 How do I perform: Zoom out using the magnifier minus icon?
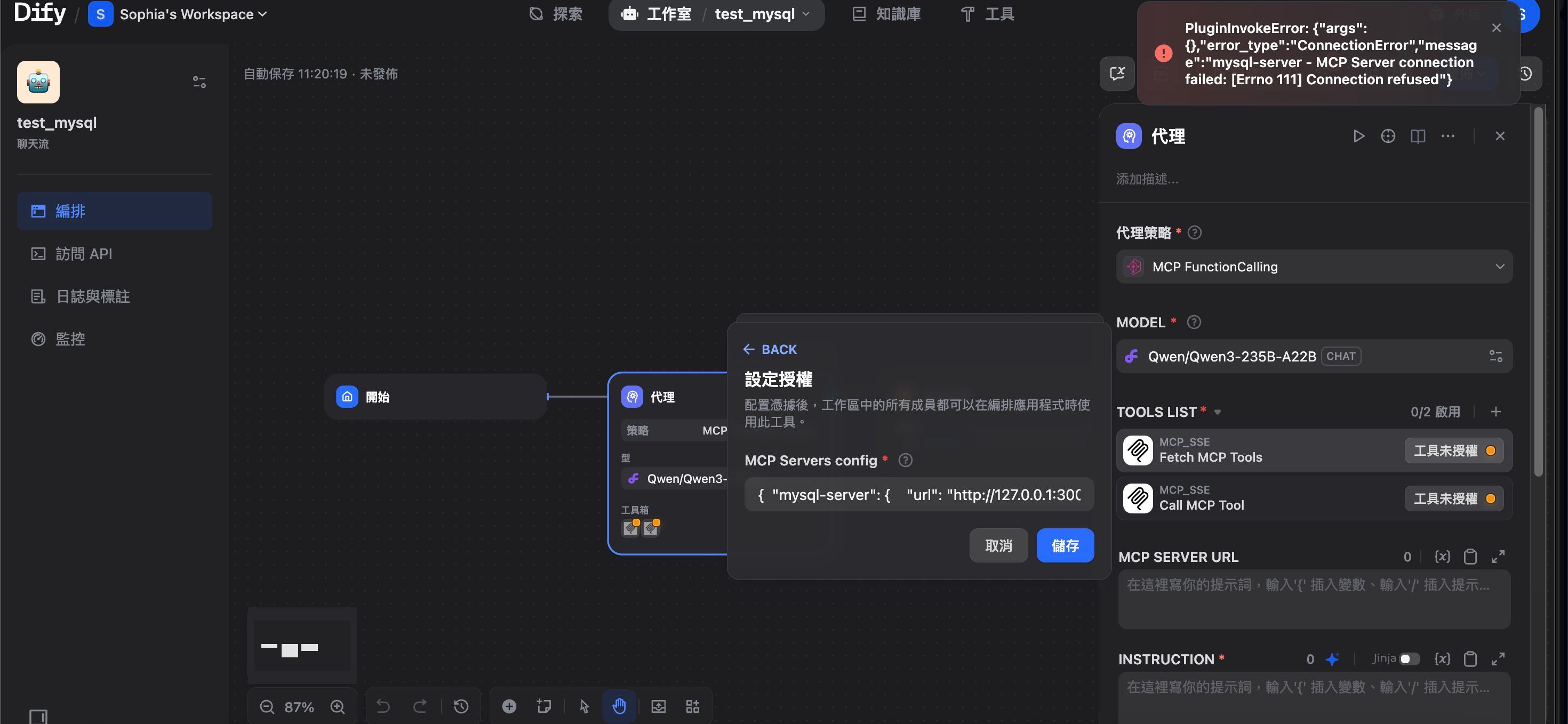(267, 706)
